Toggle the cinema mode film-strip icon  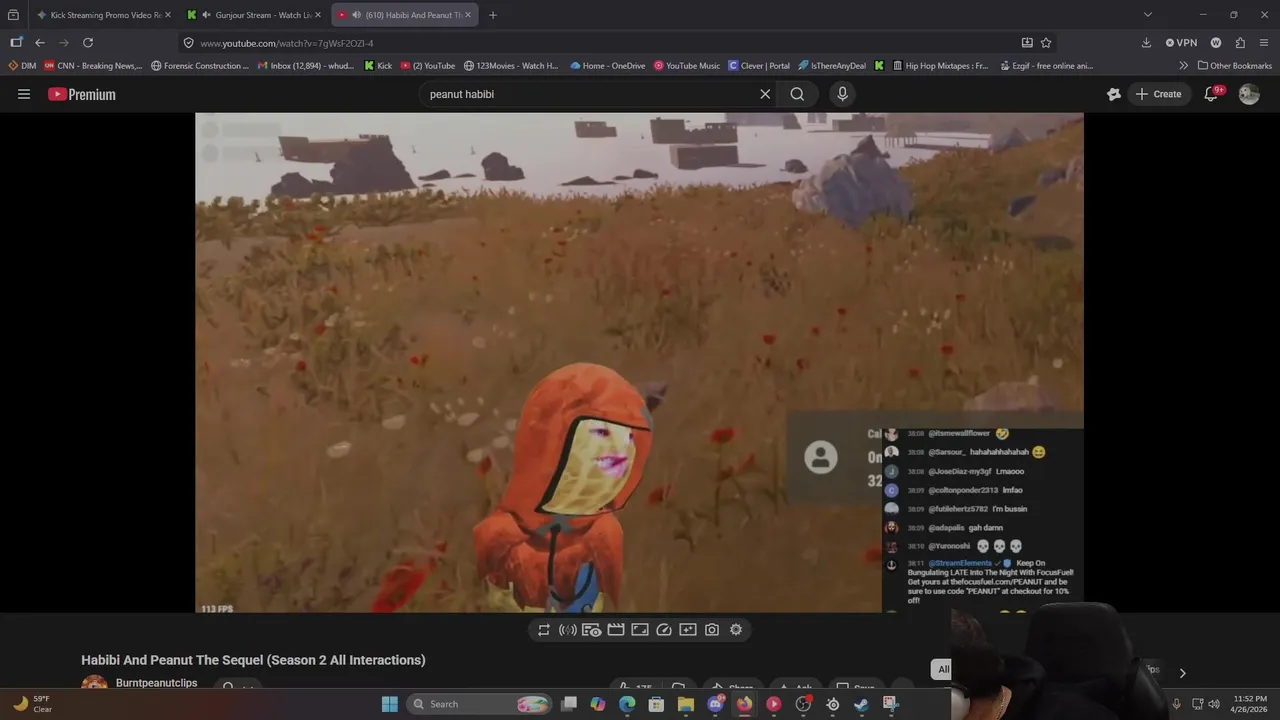pyautogui.click(x=616, y=630)
